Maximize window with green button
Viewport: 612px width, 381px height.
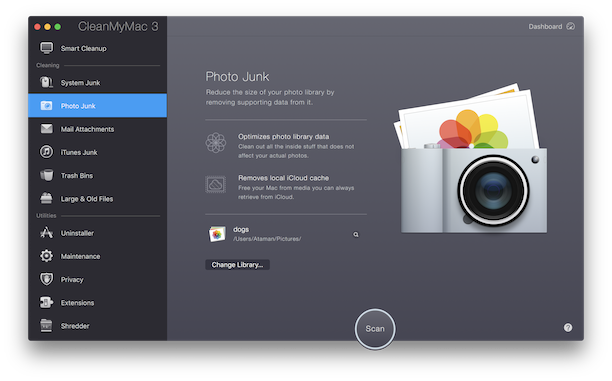coord(57,27)
